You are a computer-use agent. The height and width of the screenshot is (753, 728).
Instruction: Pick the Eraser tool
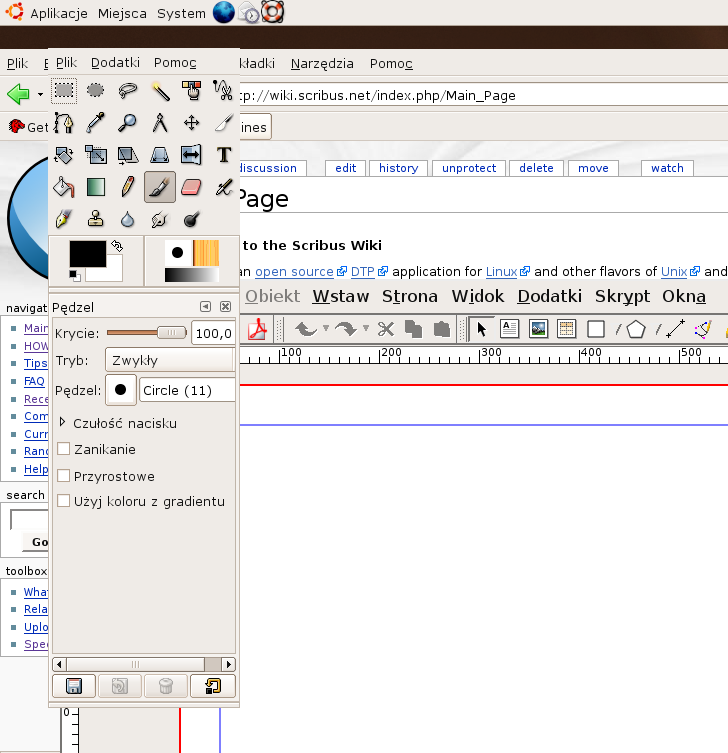coord(192,187)
